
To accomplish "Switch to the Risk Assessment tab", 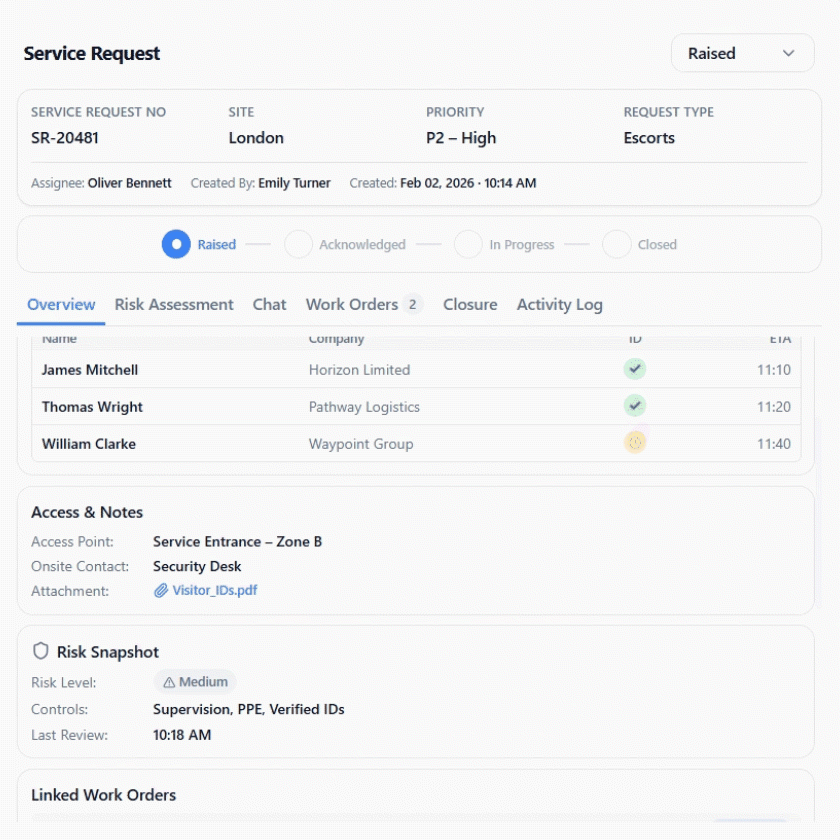I will coord(174,304).
